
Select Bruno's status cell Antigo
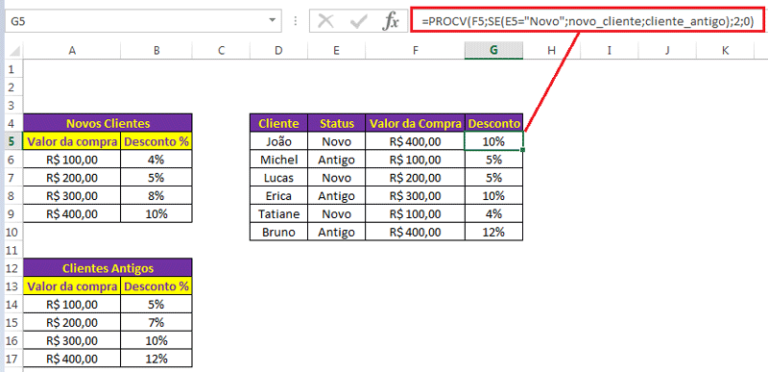pos(336,232)
